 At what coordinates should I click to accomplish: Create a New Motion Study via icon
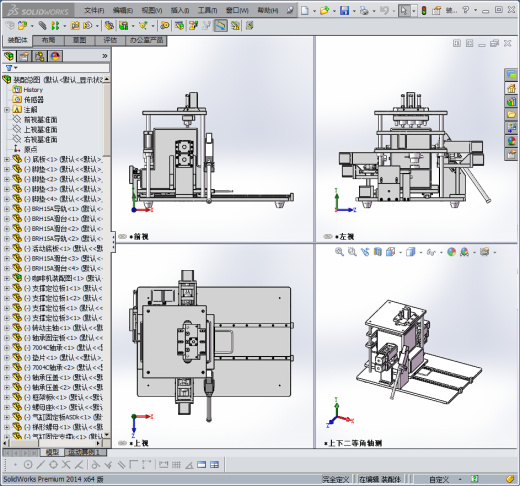click(164, 25)
